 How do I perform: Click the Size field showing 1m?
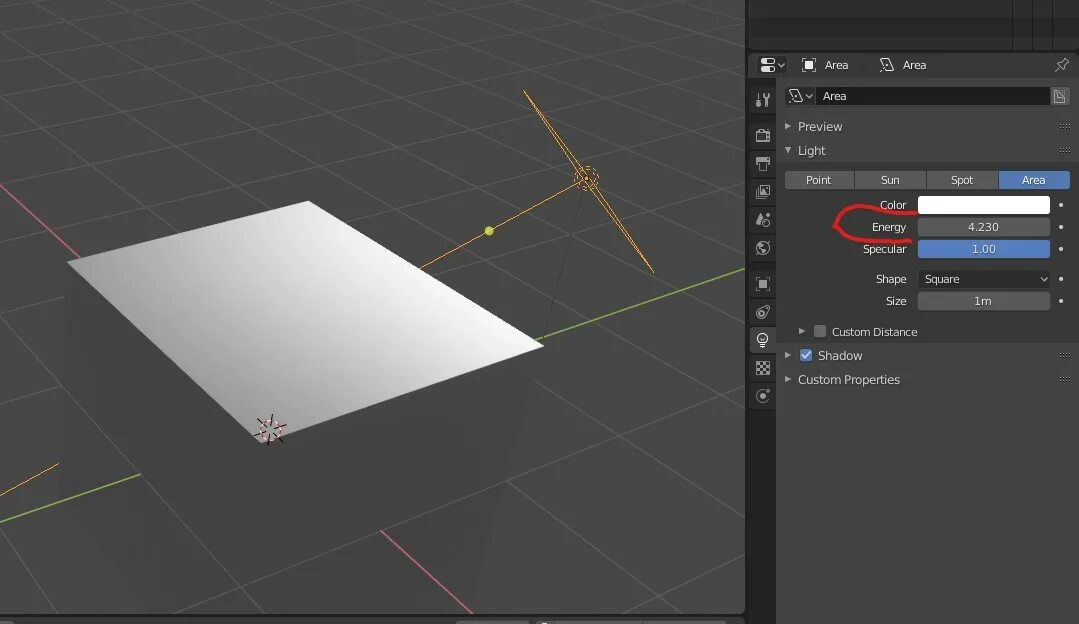click(984, 301)
